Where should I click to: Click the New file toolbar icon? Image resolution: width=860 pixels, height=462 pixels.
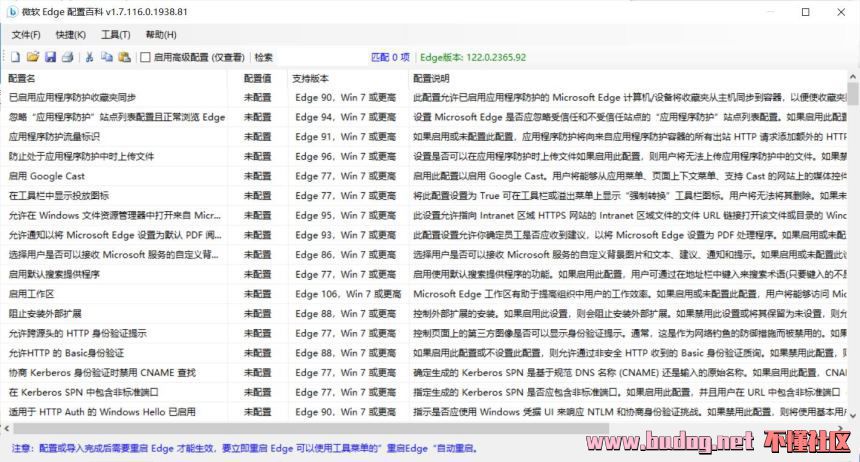tap(15, 57)
